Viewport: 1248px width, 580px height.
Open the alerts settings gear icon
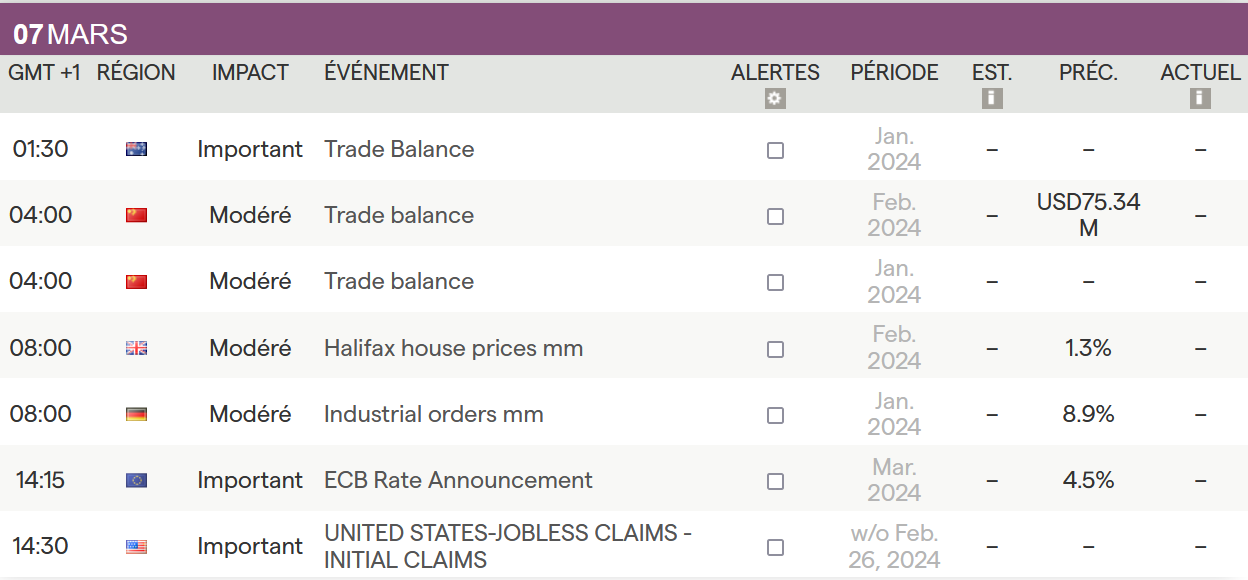(x=775, y=99)
